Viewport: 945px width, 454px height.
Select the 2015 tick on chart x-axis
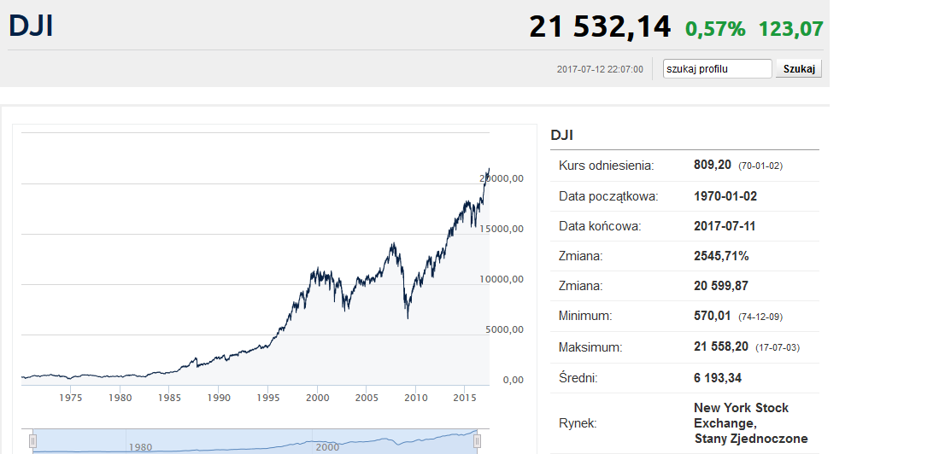coord(465,398)
